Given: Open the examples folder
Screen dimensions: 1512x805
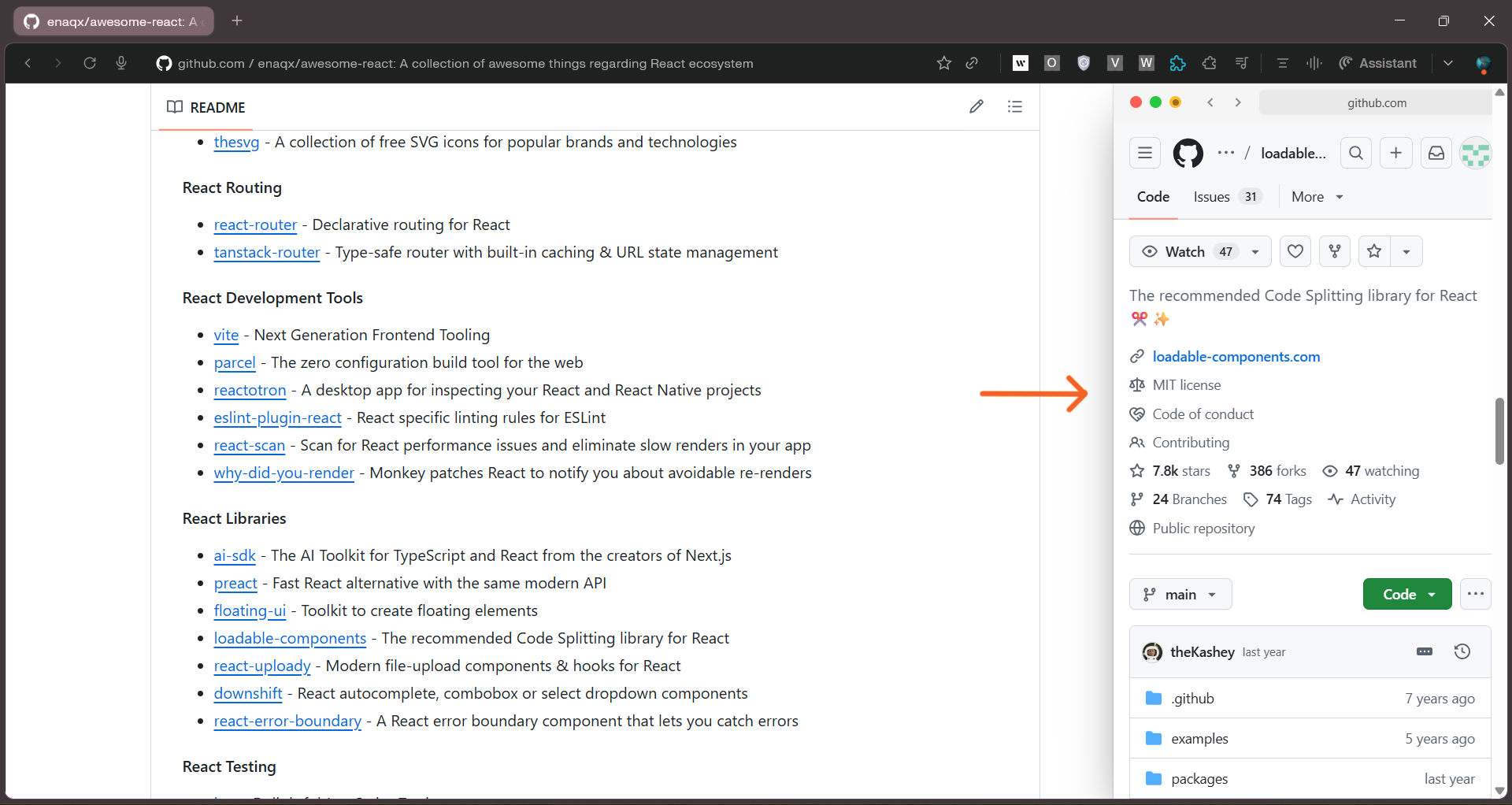Looking at the screenshot, I should (1199, 739).
